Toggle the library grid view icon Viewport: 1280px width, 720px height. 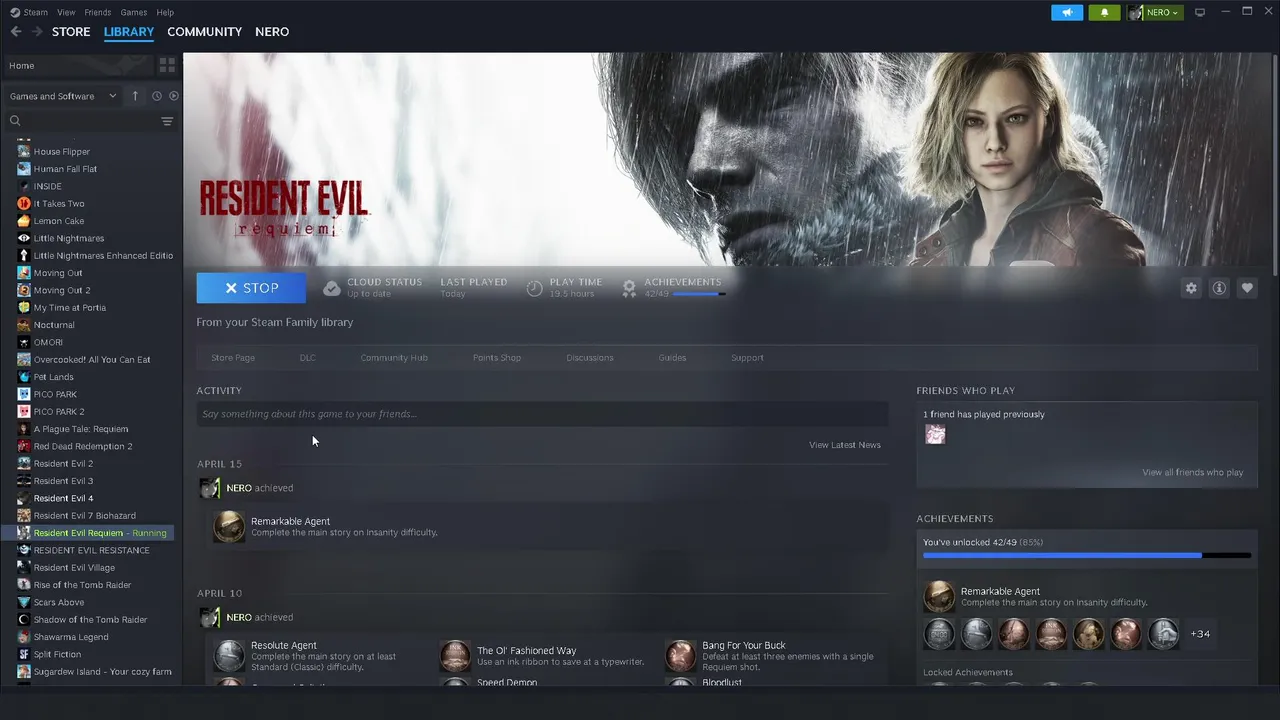click(167, 65)
